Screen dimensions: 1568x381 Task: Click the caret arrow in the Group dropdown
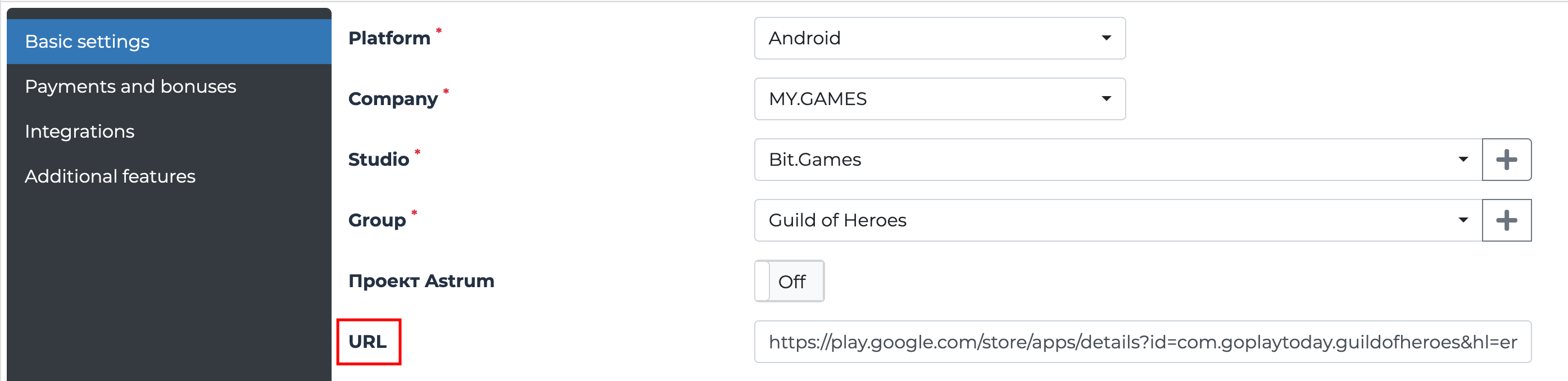[1463, 220]
